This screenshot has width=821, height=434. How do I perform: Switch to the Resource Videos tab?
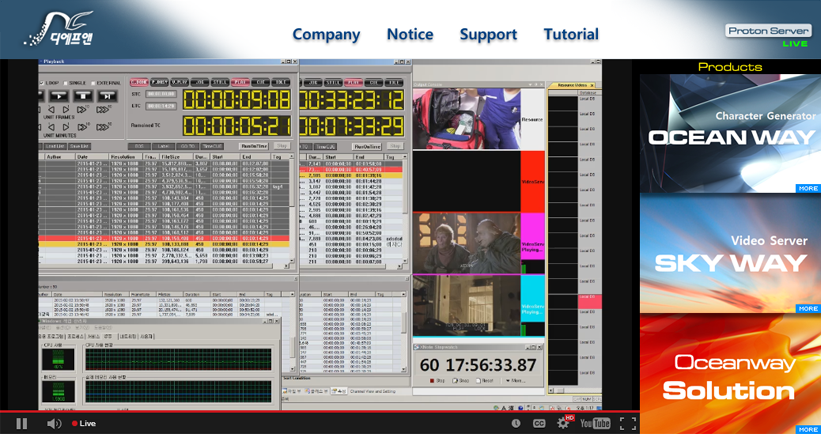click(x=572, y=85)
